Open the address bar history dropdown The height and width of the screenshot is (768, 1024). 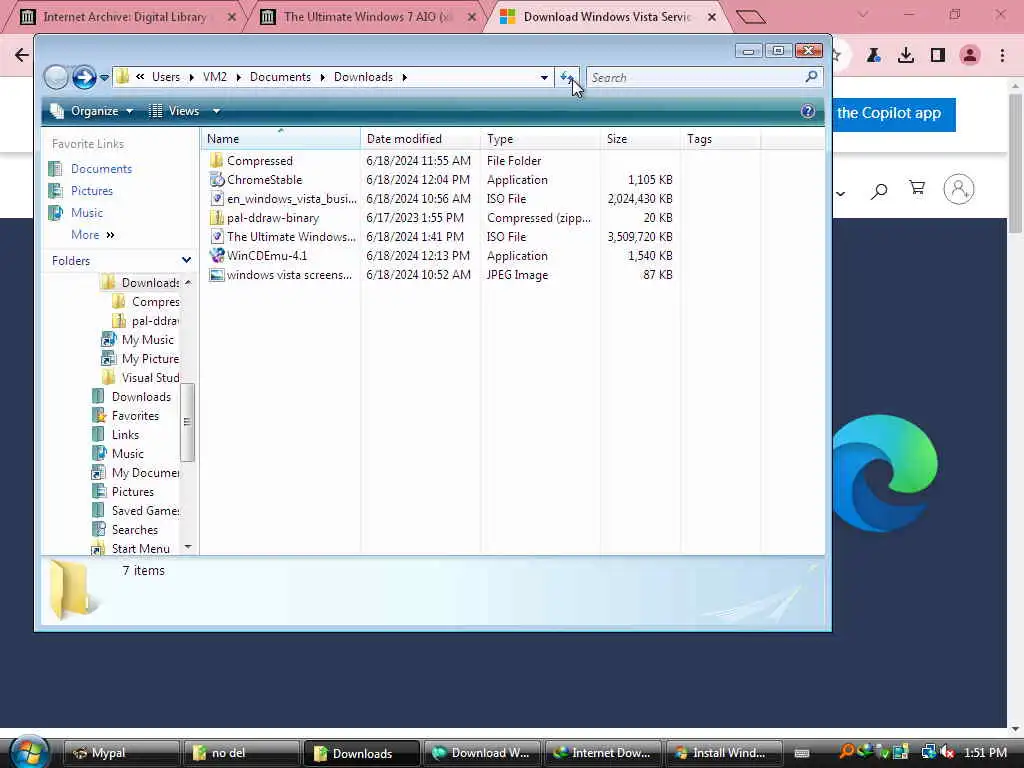(x=544, y=77)
